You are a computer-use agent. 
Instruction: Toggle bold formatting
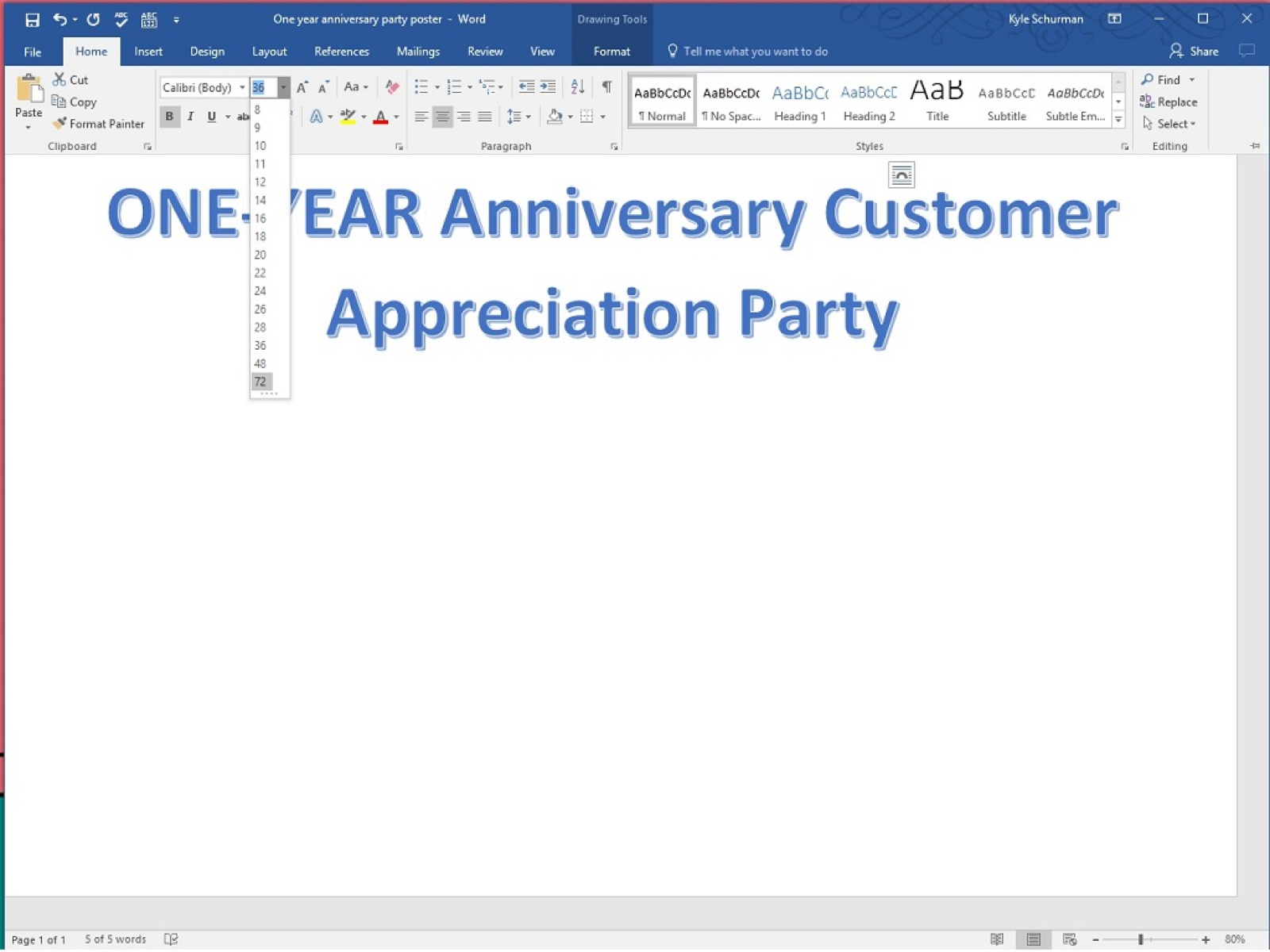point(170,117)
